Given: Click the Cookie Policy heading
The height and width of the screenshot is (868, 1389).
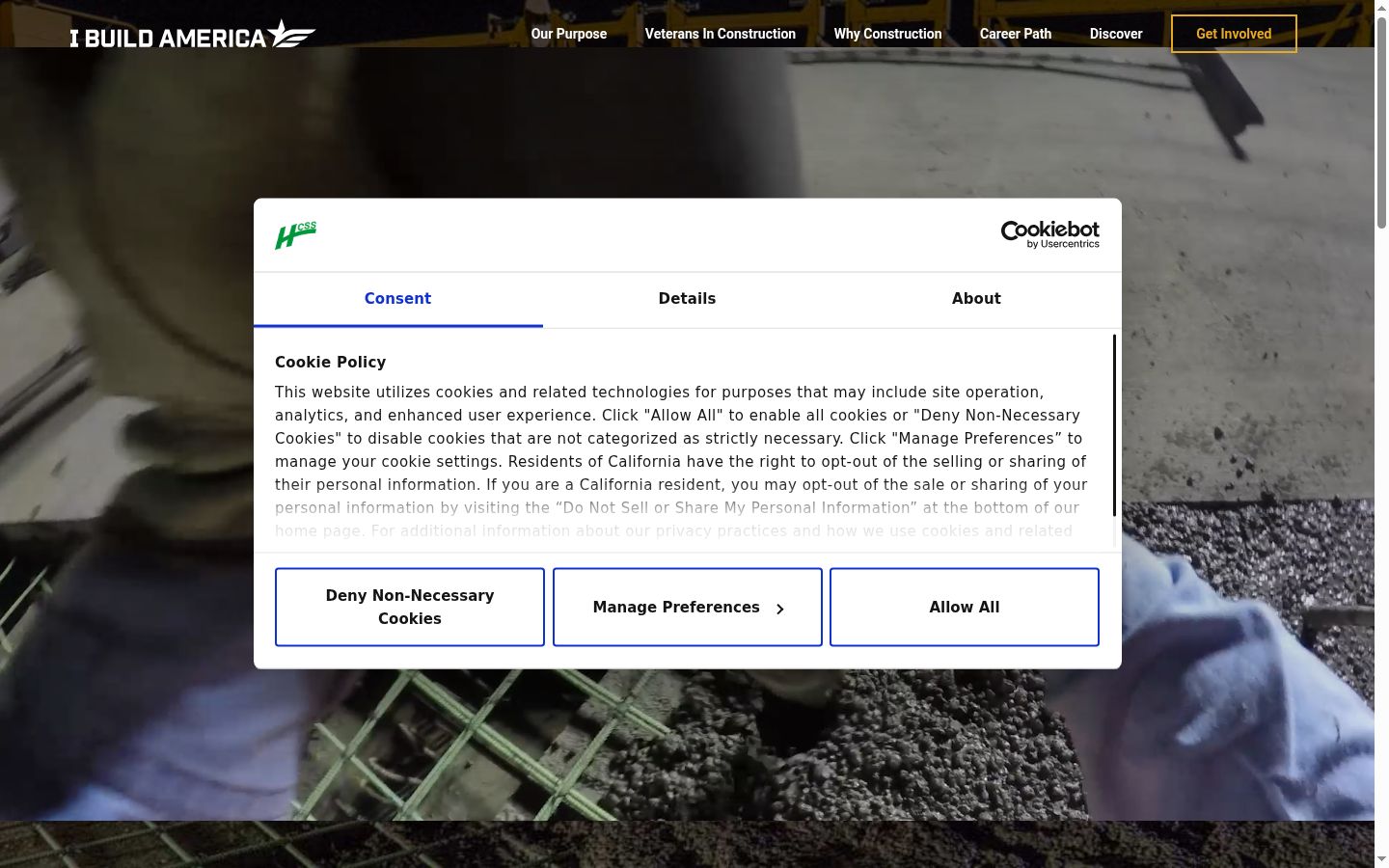Looking at the screenshot, I should click(330, 363).
